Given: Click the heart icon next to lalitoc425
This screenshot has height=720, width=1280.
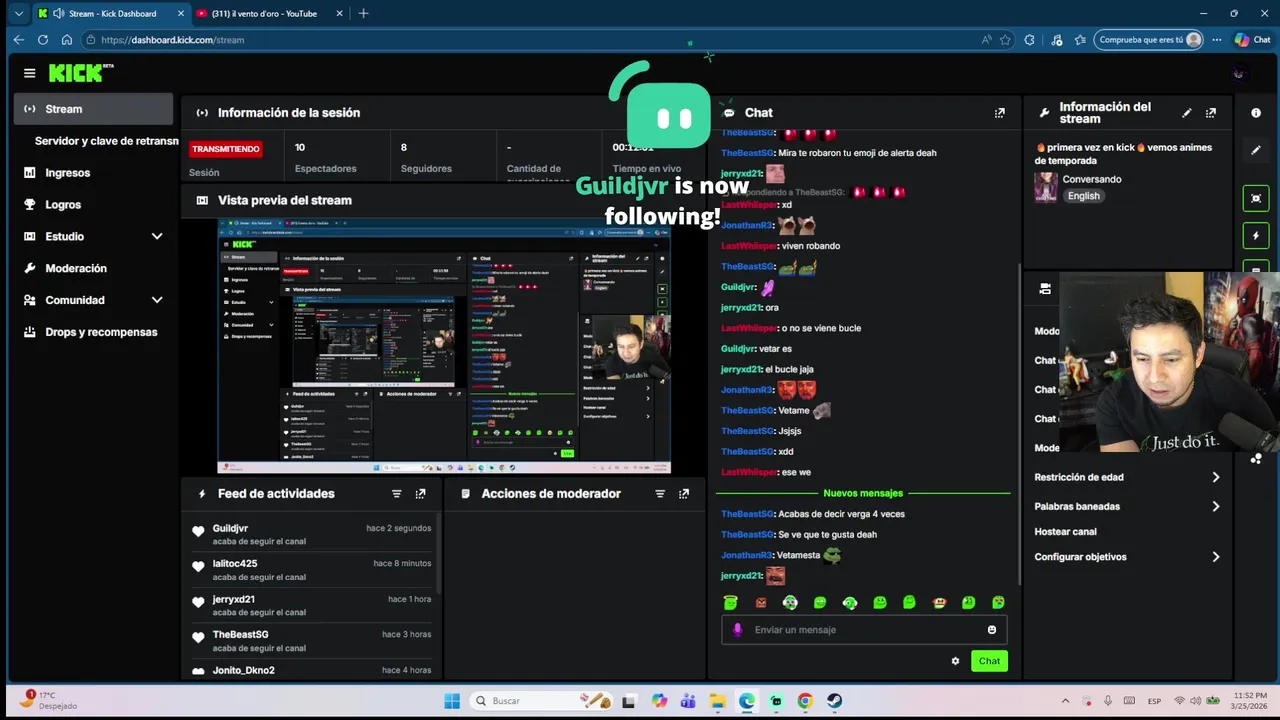Looking at the screenshot, I should [x=198, y=567].
